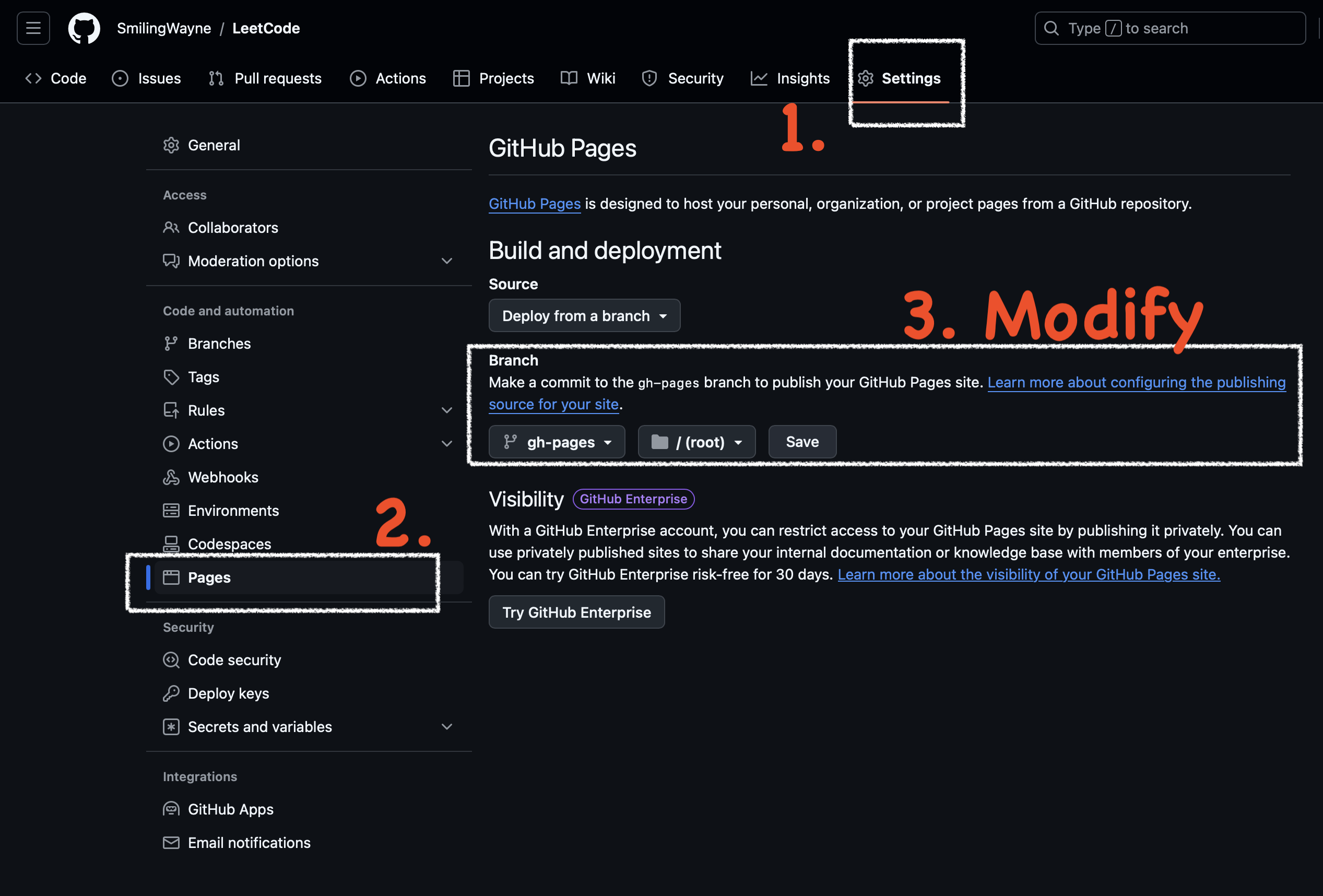1323x896 pixels.
Task: Open the / (root) folder dropdown
Action: click(697, 442)
